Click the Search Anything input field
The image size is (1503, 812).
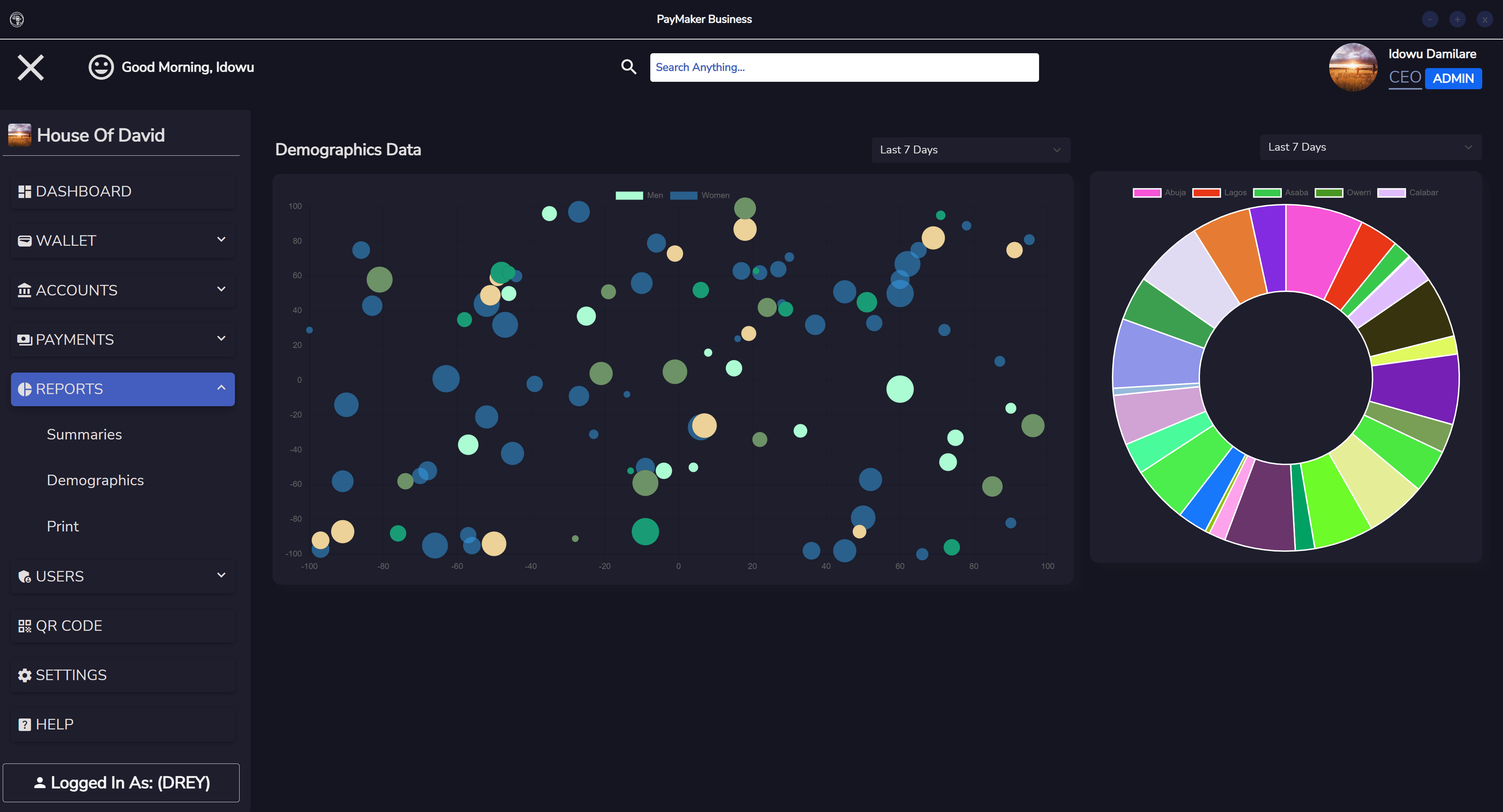tap(844, 67)
